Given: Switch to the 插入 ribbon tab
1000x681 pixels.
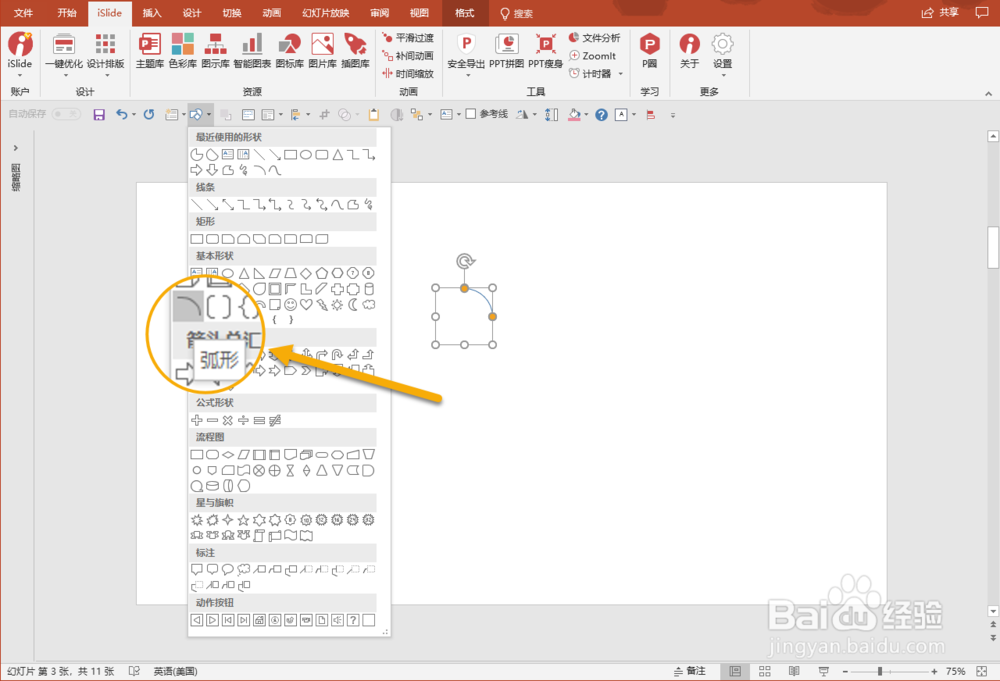Looking at the screenshot, I should 155,13.
